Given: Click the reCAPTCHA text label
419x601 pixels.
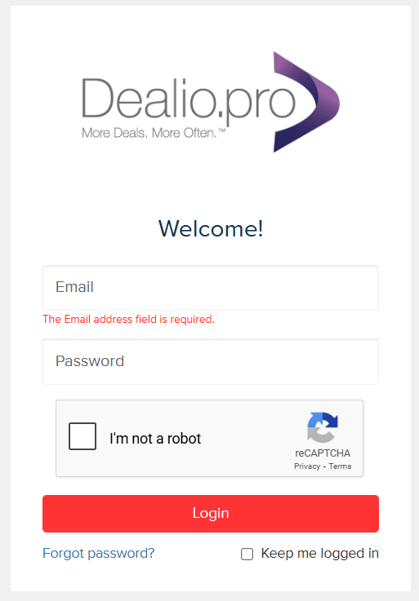Looking at the screenshot, I should (322, 453).
